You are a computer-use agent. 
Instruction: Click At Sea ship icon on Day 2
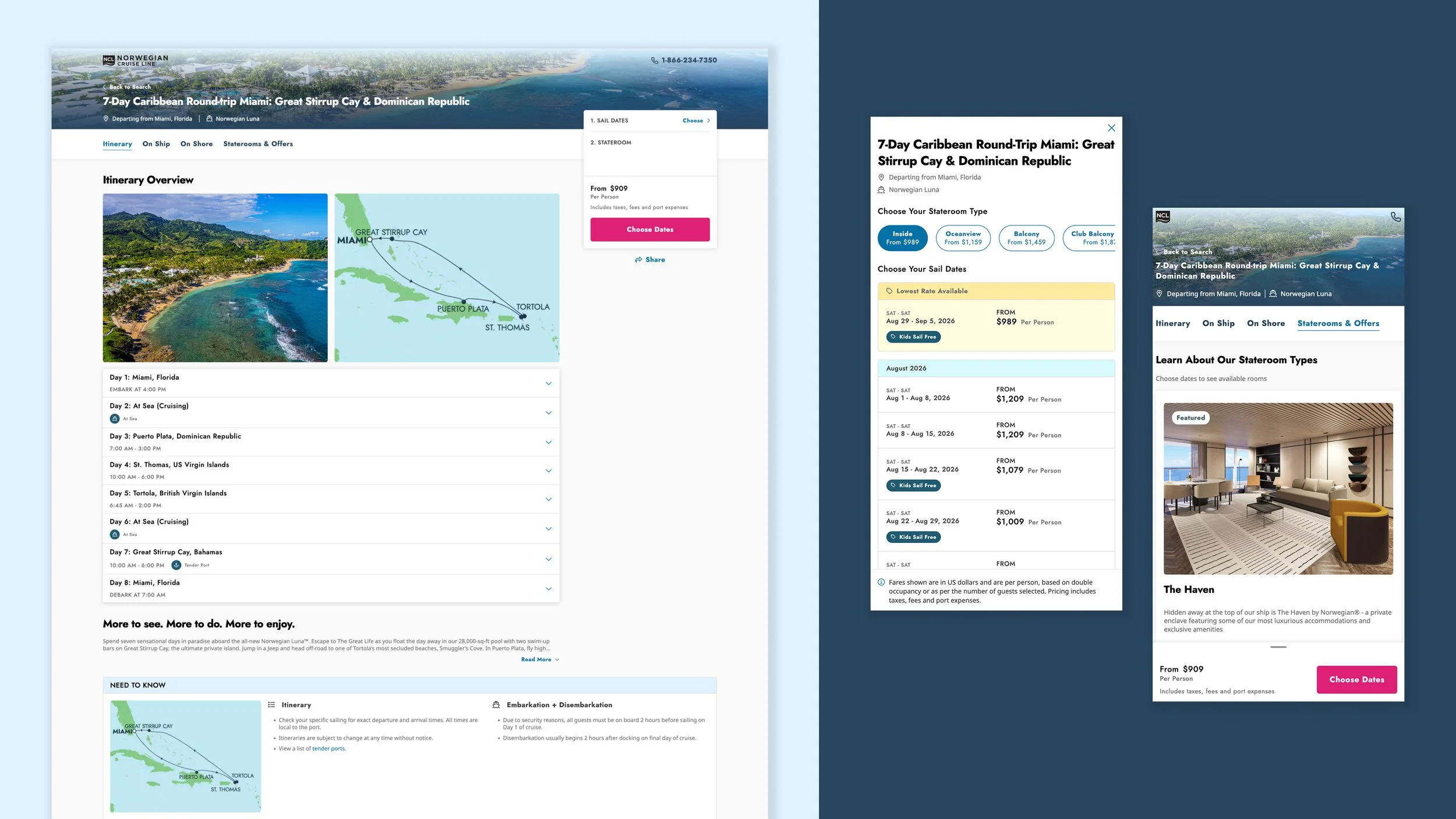115,418
